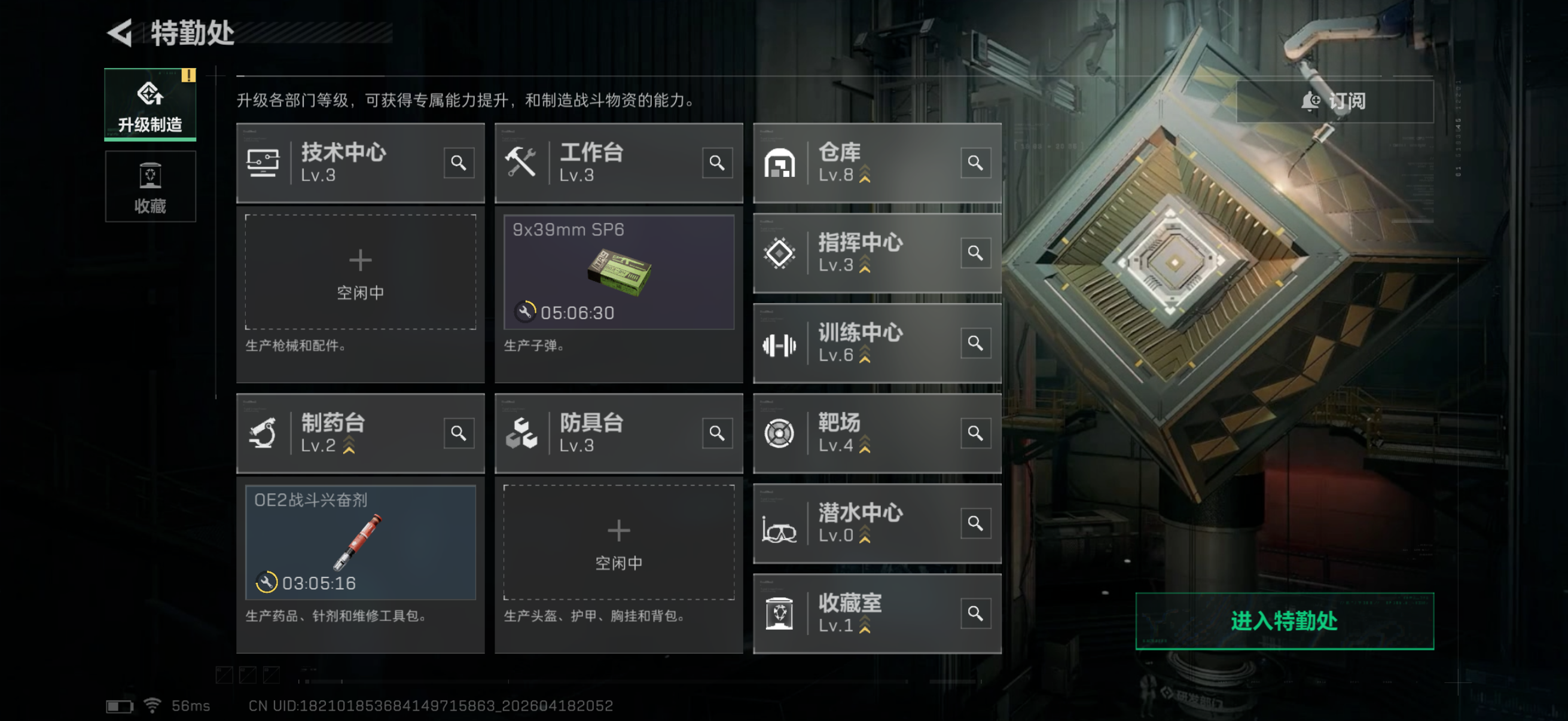Inspect 潜水中心 with its magnifier icon
Image resolution: width=1568 pixels, height=721 pixels.
[975, 523]
